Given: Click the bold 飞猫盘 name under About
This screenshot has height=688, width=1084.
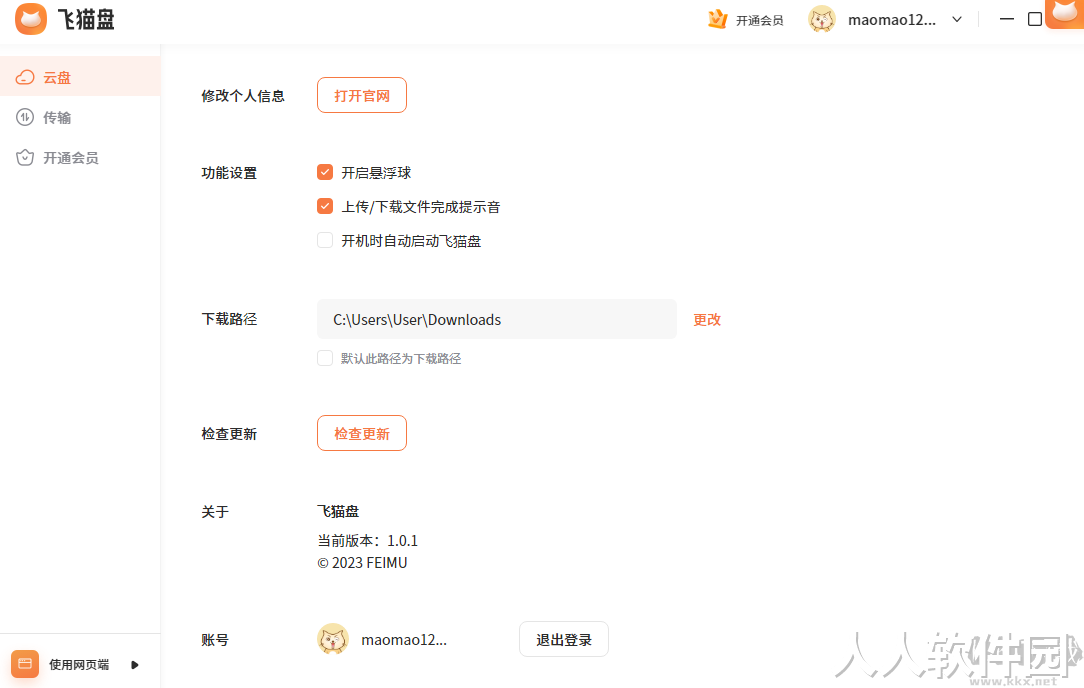Looking at the screenshot, I should click(x=338, y=512).
